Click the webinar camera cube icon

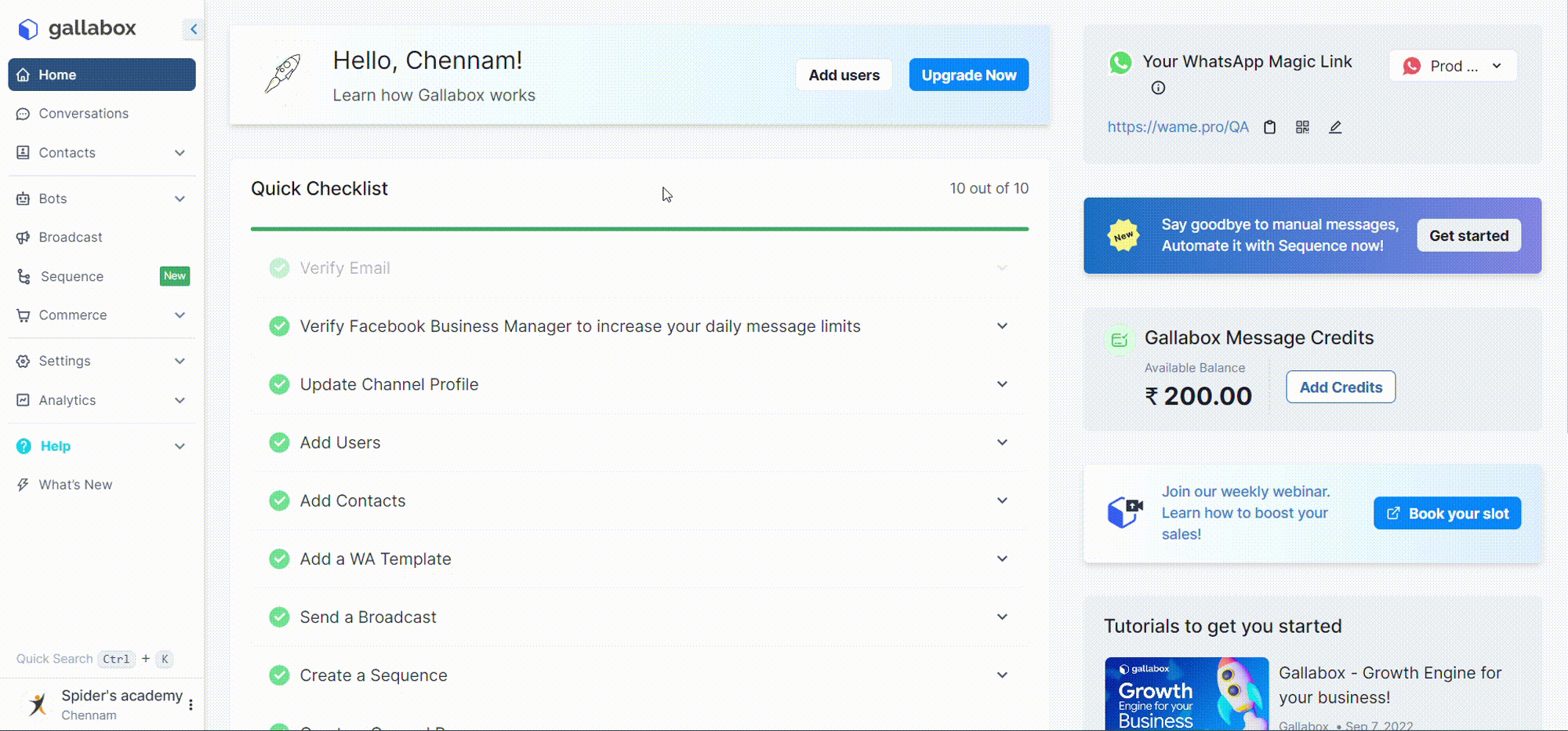pyautogui.click(x=1125, y=513)
